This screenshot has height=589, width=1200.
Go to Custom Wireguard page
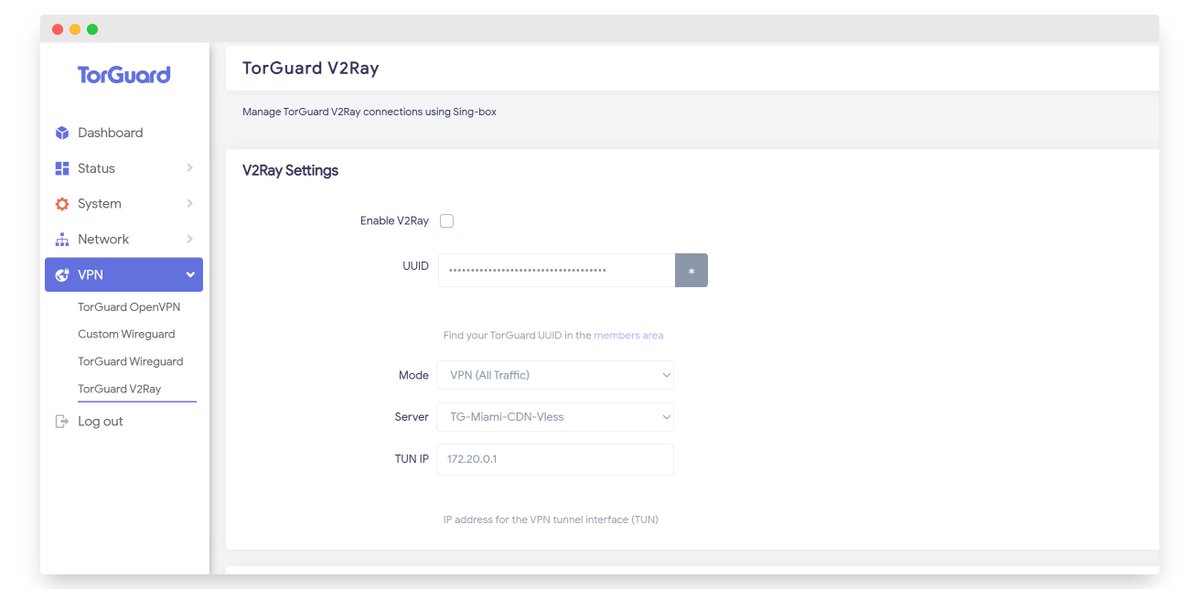click(x=126, y=334)
